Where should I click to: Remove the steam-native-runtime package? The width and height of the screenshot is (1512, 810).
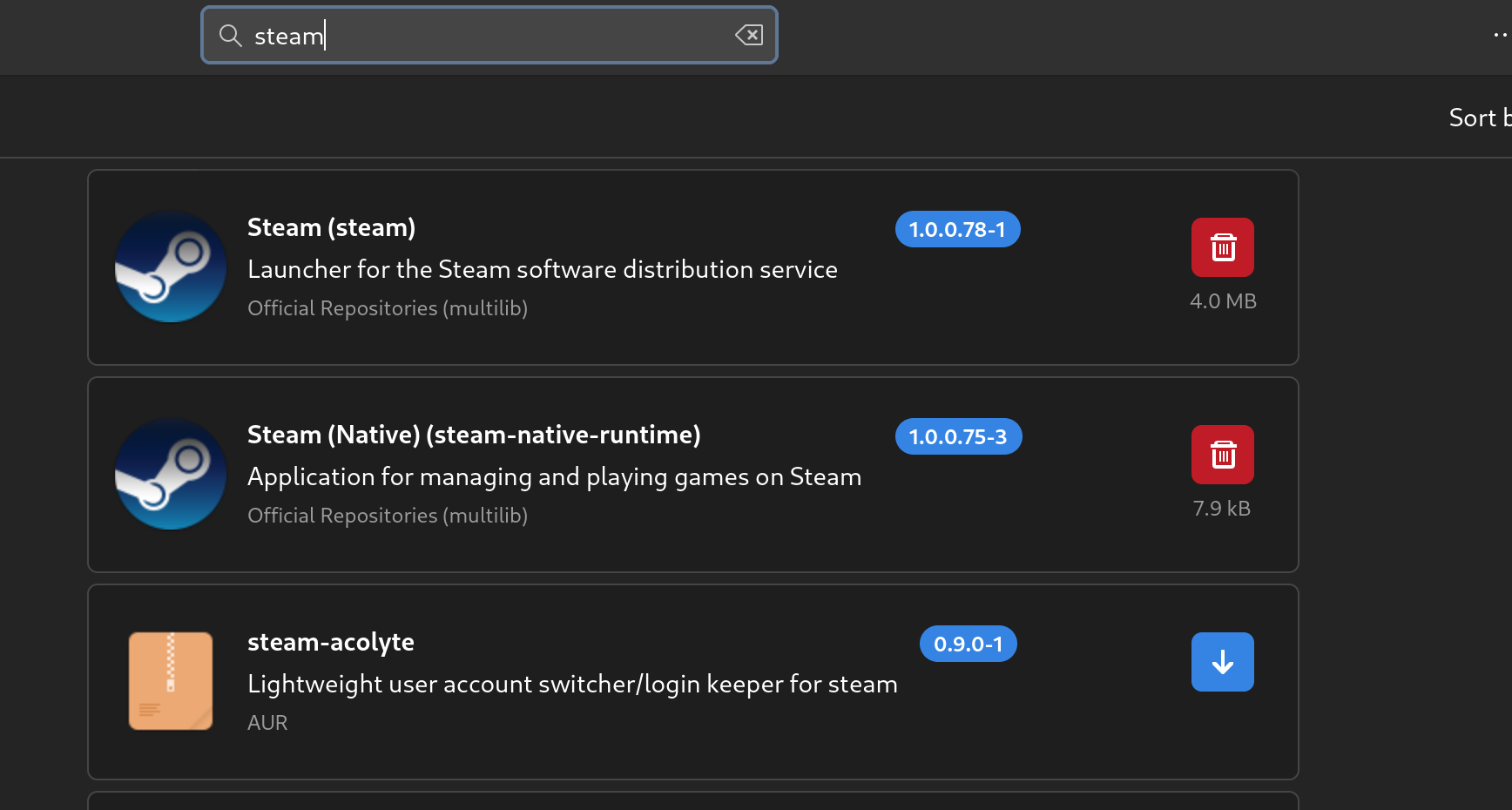tap(1223, 455)
